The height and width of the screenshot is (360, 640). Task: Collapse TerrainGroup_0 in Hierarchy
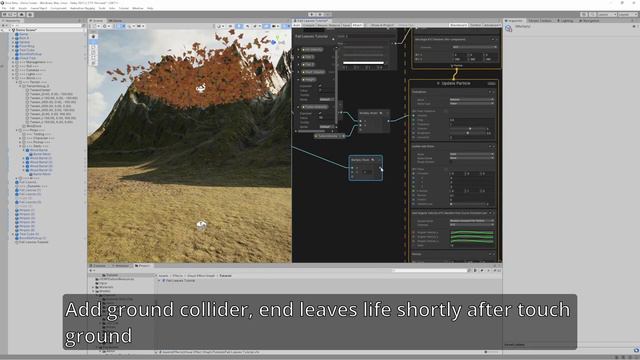point(20,86)
